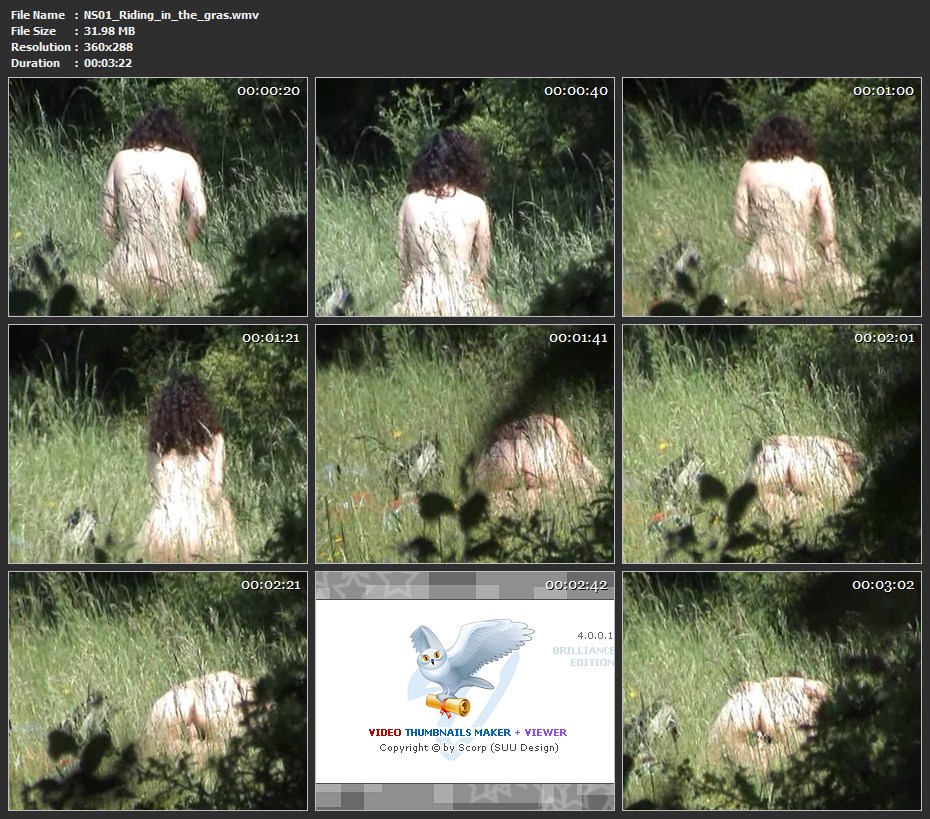The image size is (930, 819).
Task: Open the thumbnail at 00:02:21
Action: [158, 690]
